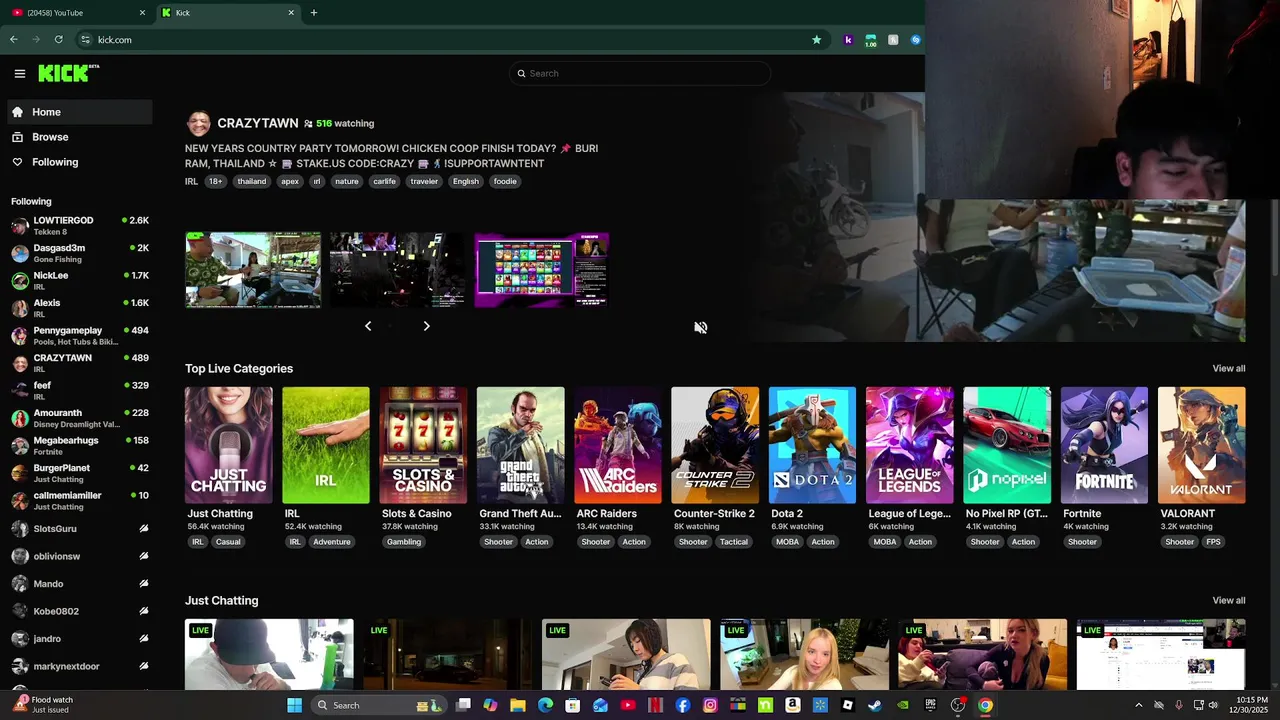View all Just Chatting streams
This screenshot has height=720, width=1280.
1229,601
